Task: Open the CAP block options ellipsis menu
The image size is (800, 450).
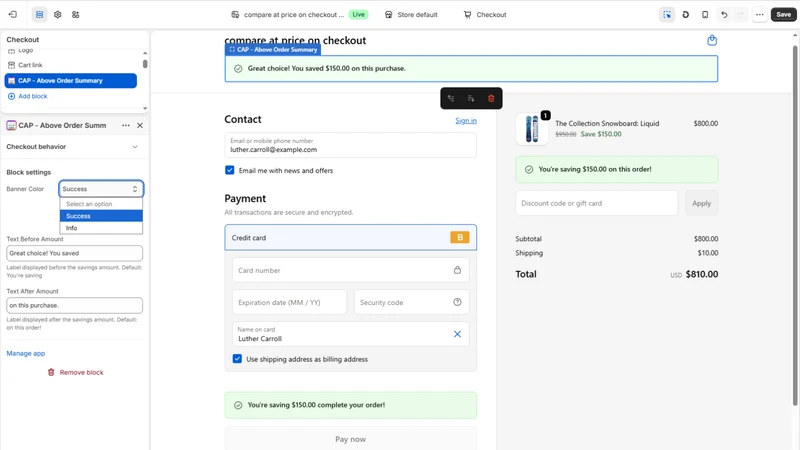Action: pos(126,126)
